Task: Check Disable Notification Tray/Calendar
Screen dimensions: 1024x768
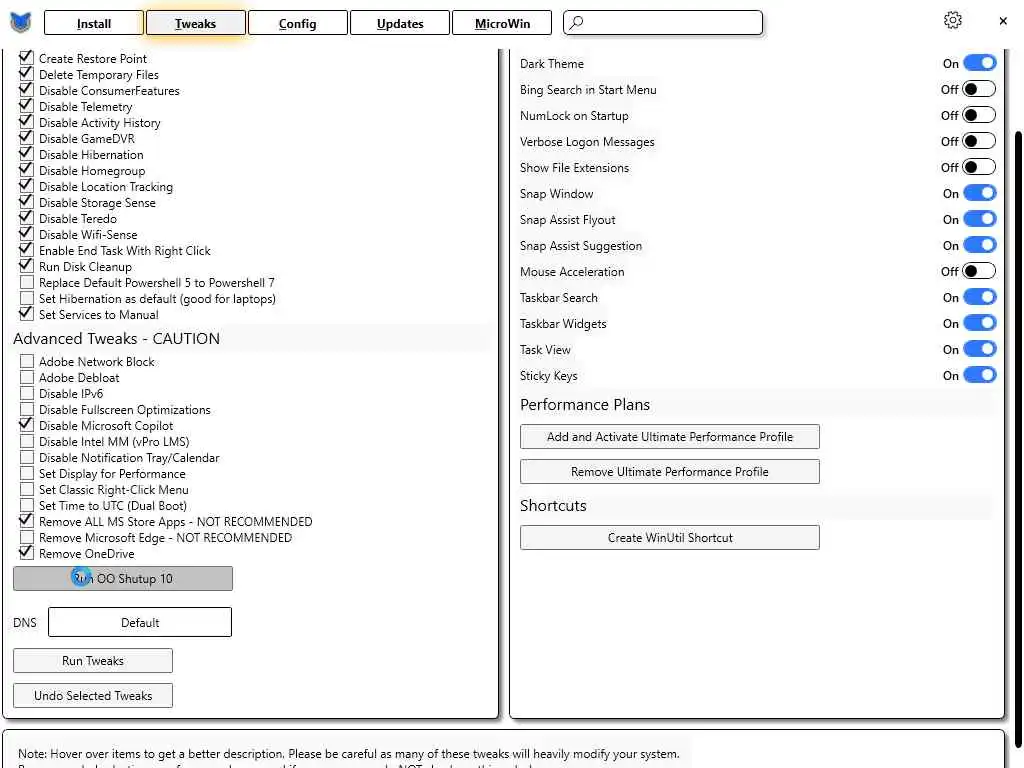Action: tap(26, 457)
